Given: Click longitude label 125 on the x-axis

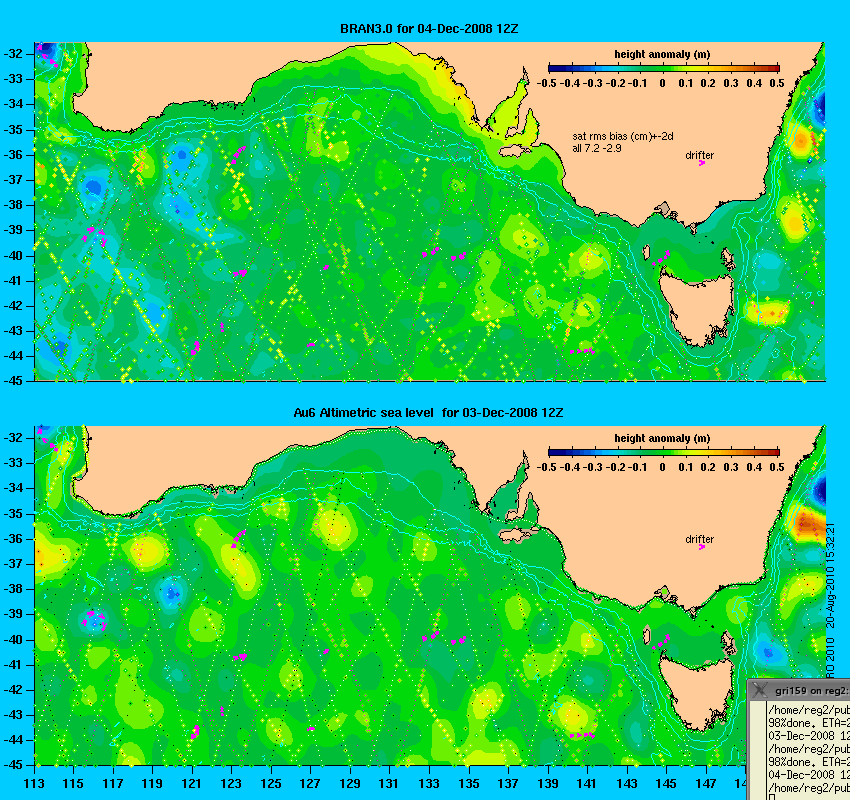Looking at the screenshot, I should tap(271, 784).
